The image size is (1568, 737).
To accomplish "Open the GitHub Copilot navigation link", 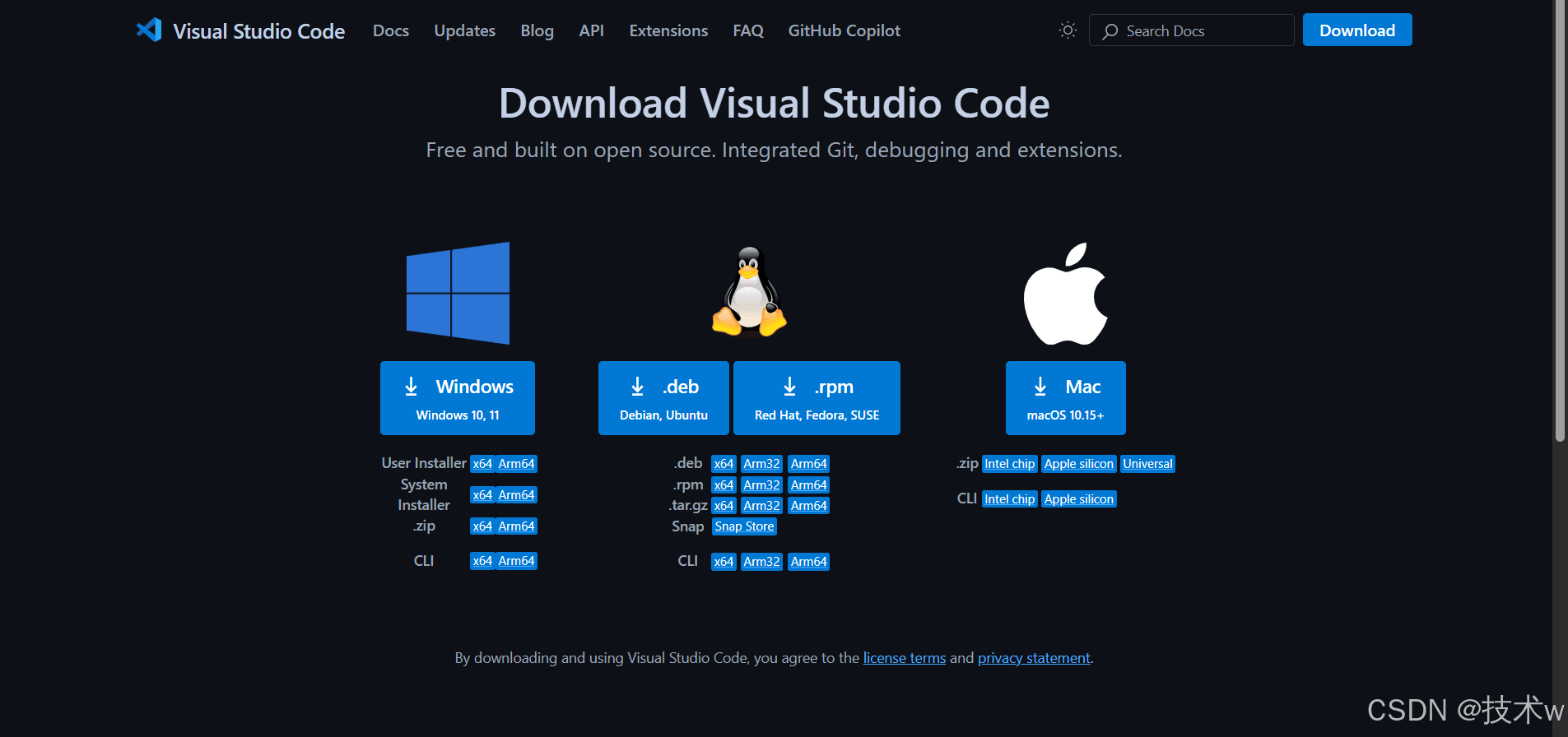I will 844,30.
